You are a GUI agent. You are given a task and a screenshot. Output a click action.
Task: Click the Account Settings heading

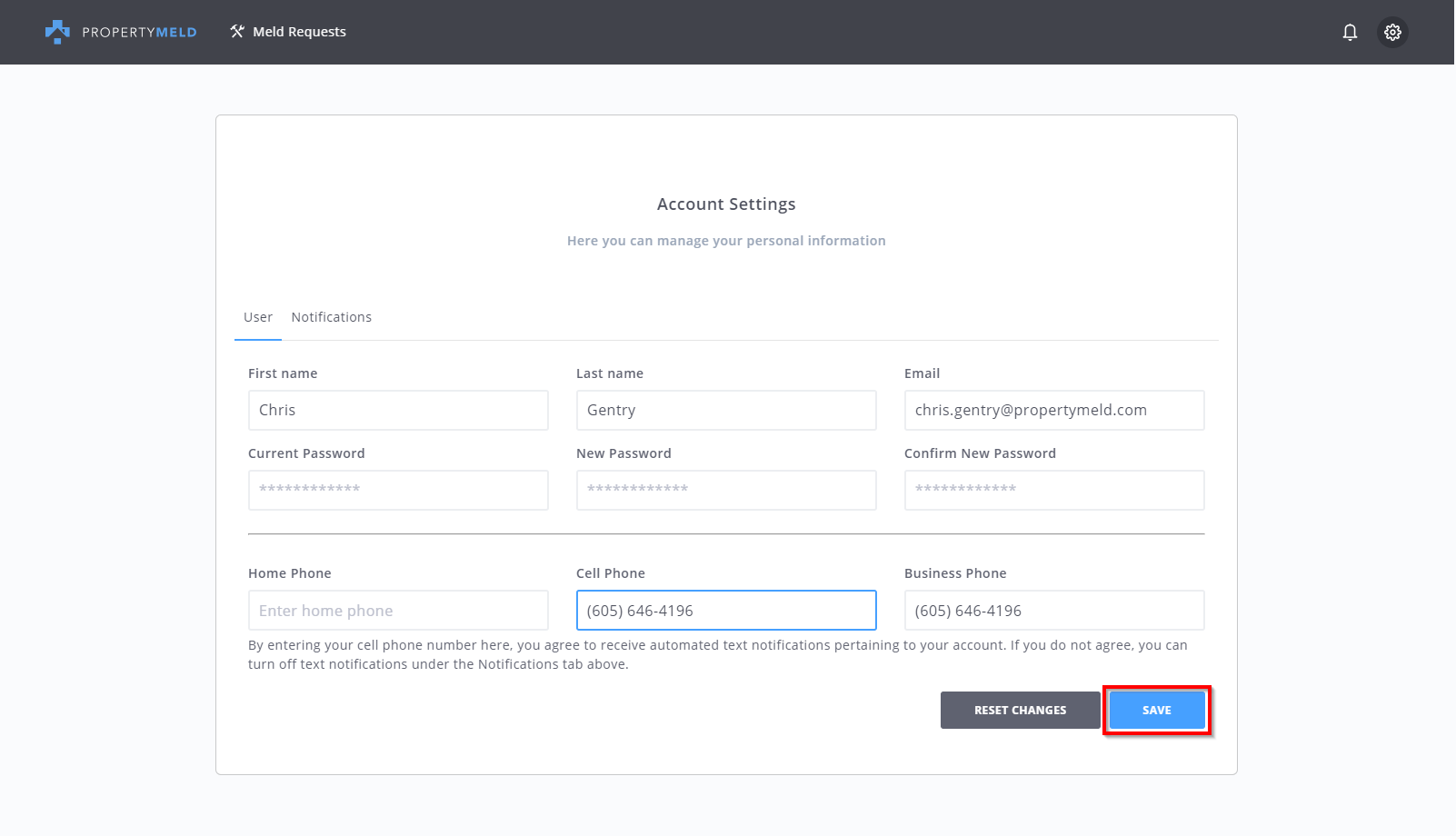pyautogui.click(x=726, y=204)
